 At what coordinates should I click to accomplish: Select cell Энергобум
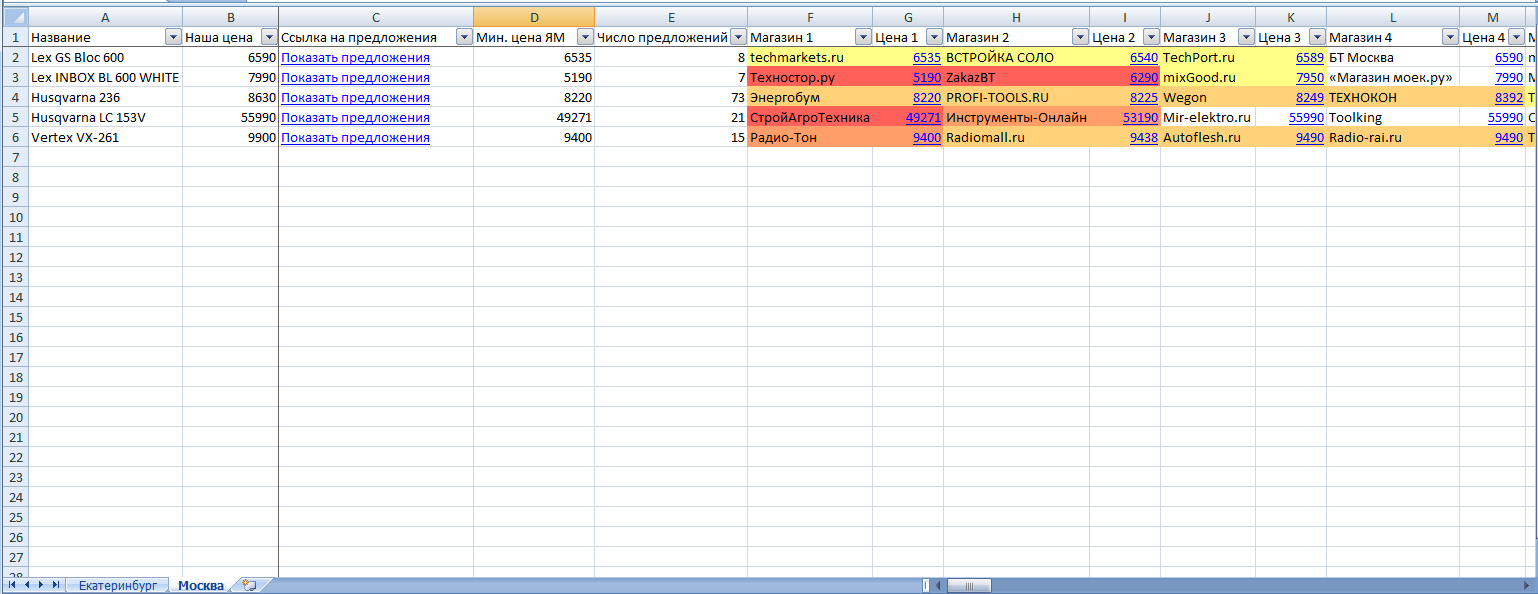point(810,97)
